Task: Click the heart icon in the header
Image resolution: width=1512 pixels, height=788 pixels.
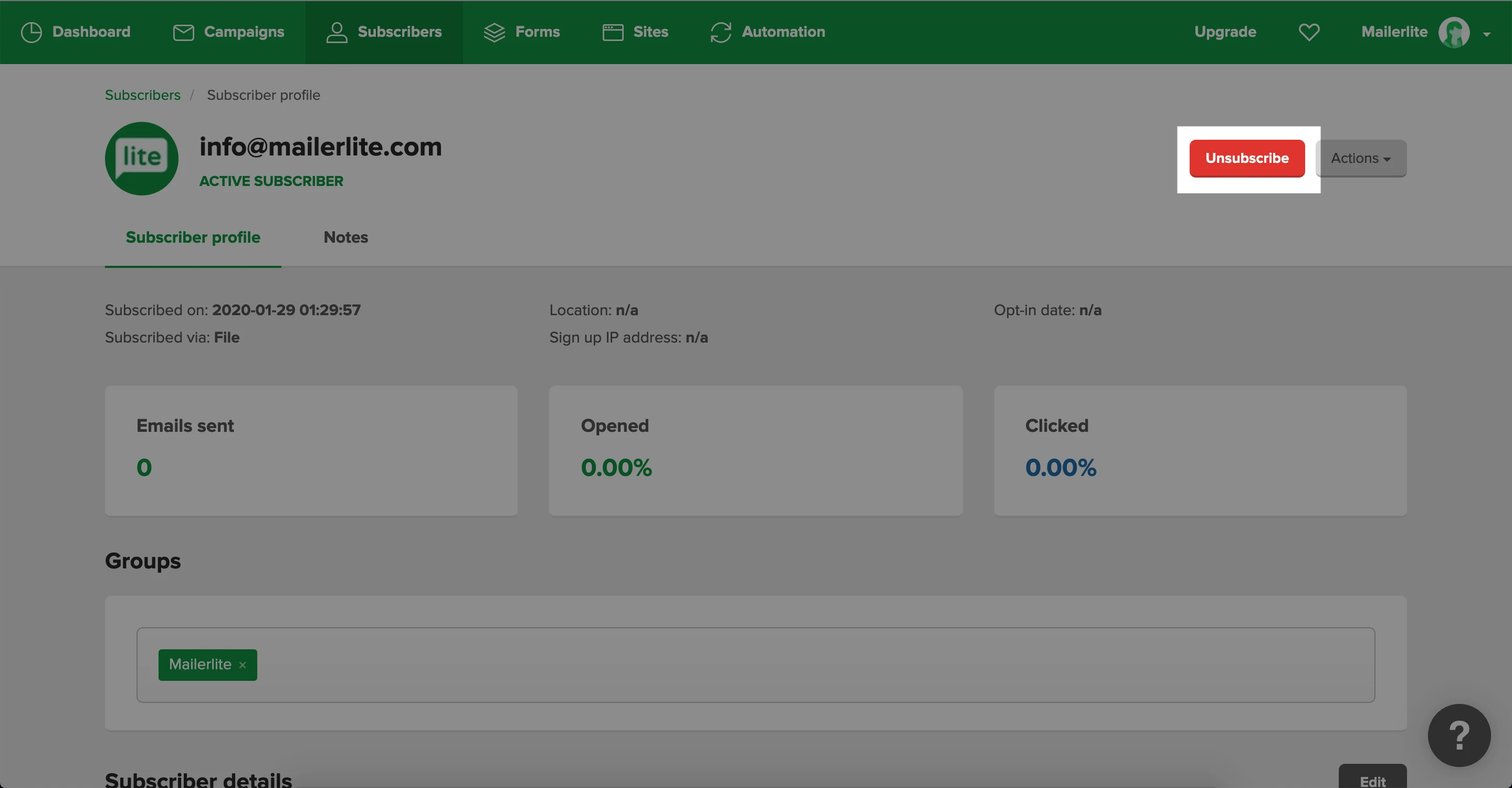Action: click(1309, 32)
